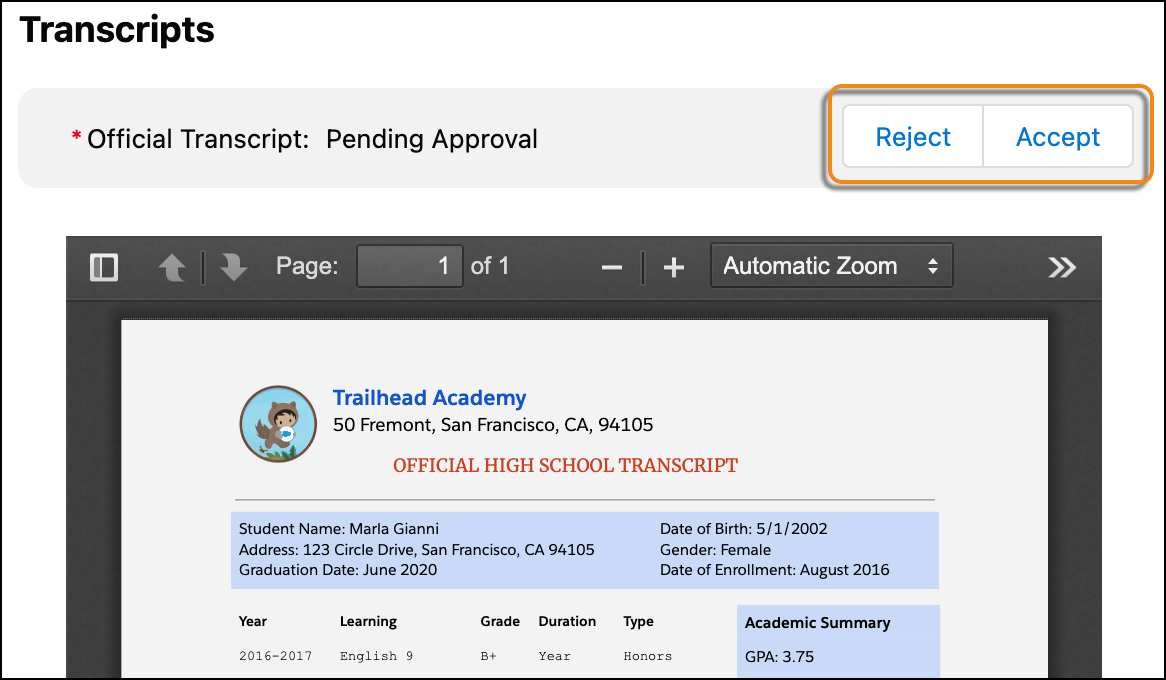Click the Academic Summary heading

pyautogui.click(x=817, y=623)
